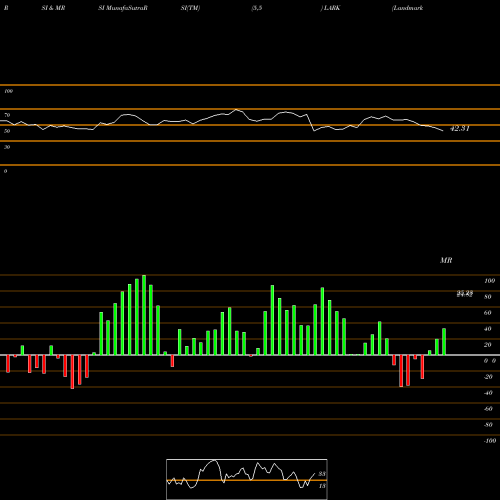Click the current RSI value '42.31'

[x=460, y=128]
